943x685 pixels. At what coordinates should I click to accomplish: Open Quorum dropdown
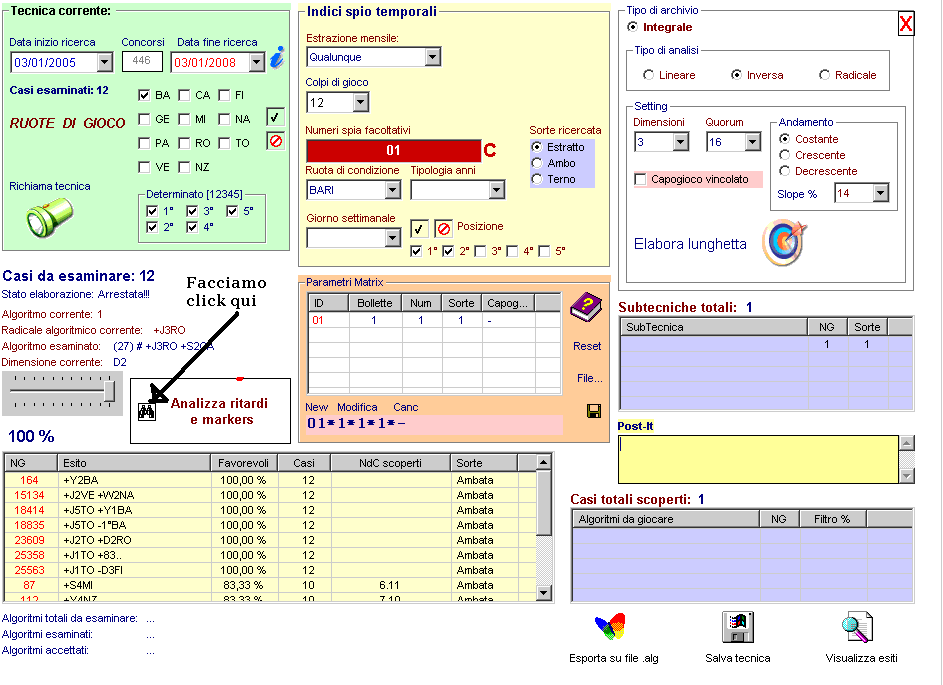(x=753, y=142)
